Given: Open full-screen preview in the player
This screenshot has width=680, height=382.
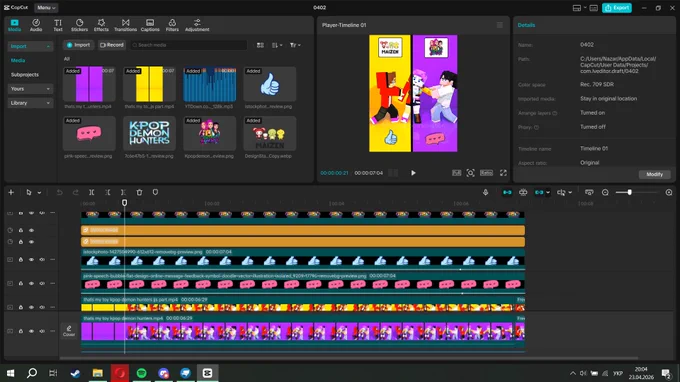Looking at the screenshot, I should pos(503,173).
